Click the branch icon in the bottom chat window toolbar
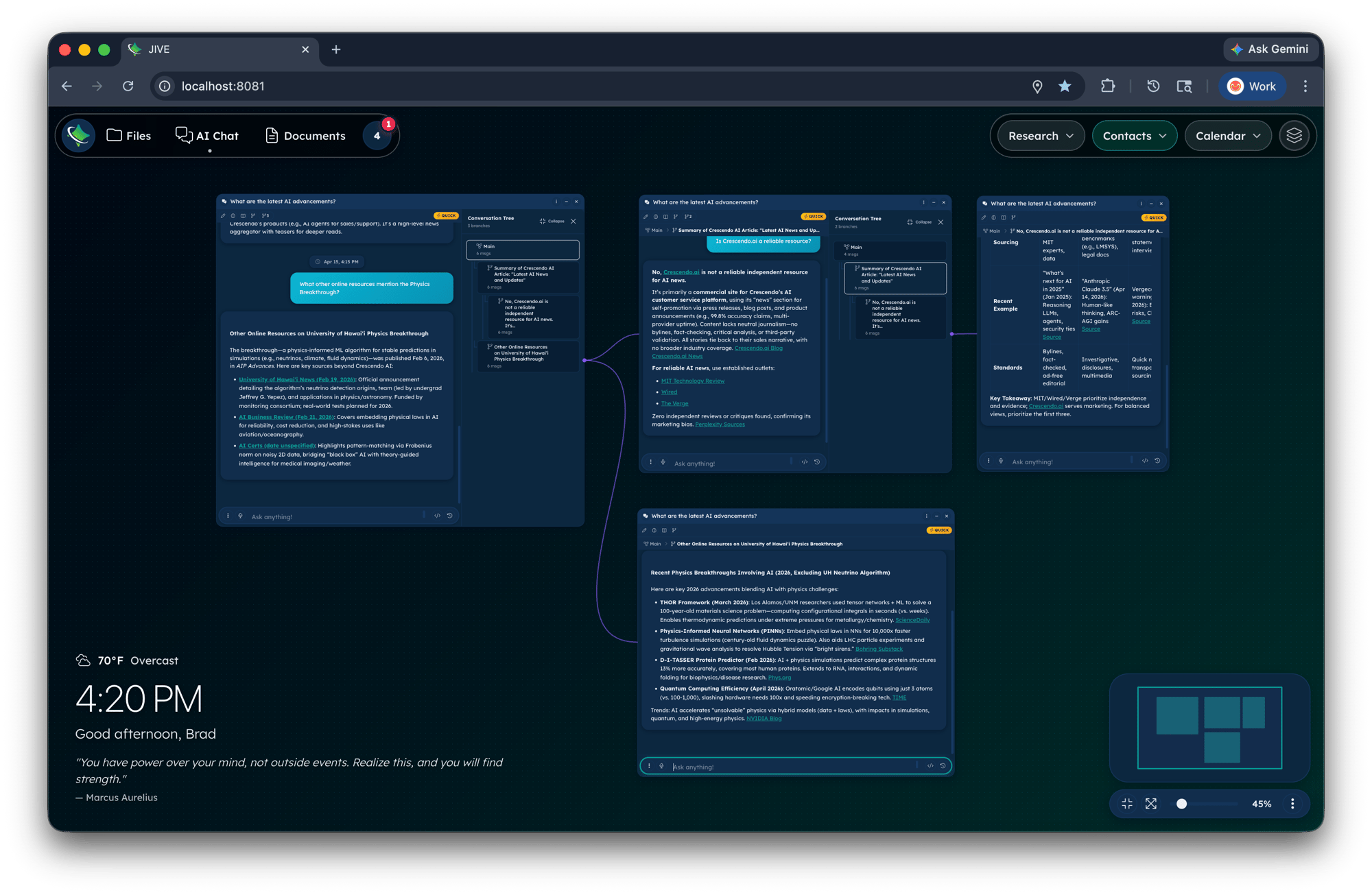Screen dimensions: 1372x895 674,530
